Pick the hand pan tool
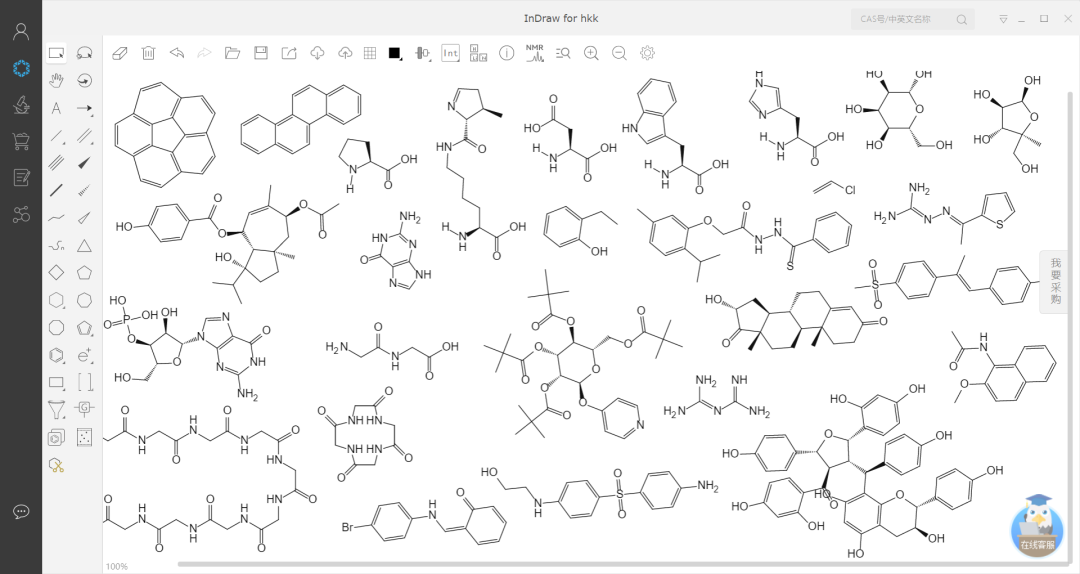 pyautogui.click(x=57, y=81)
